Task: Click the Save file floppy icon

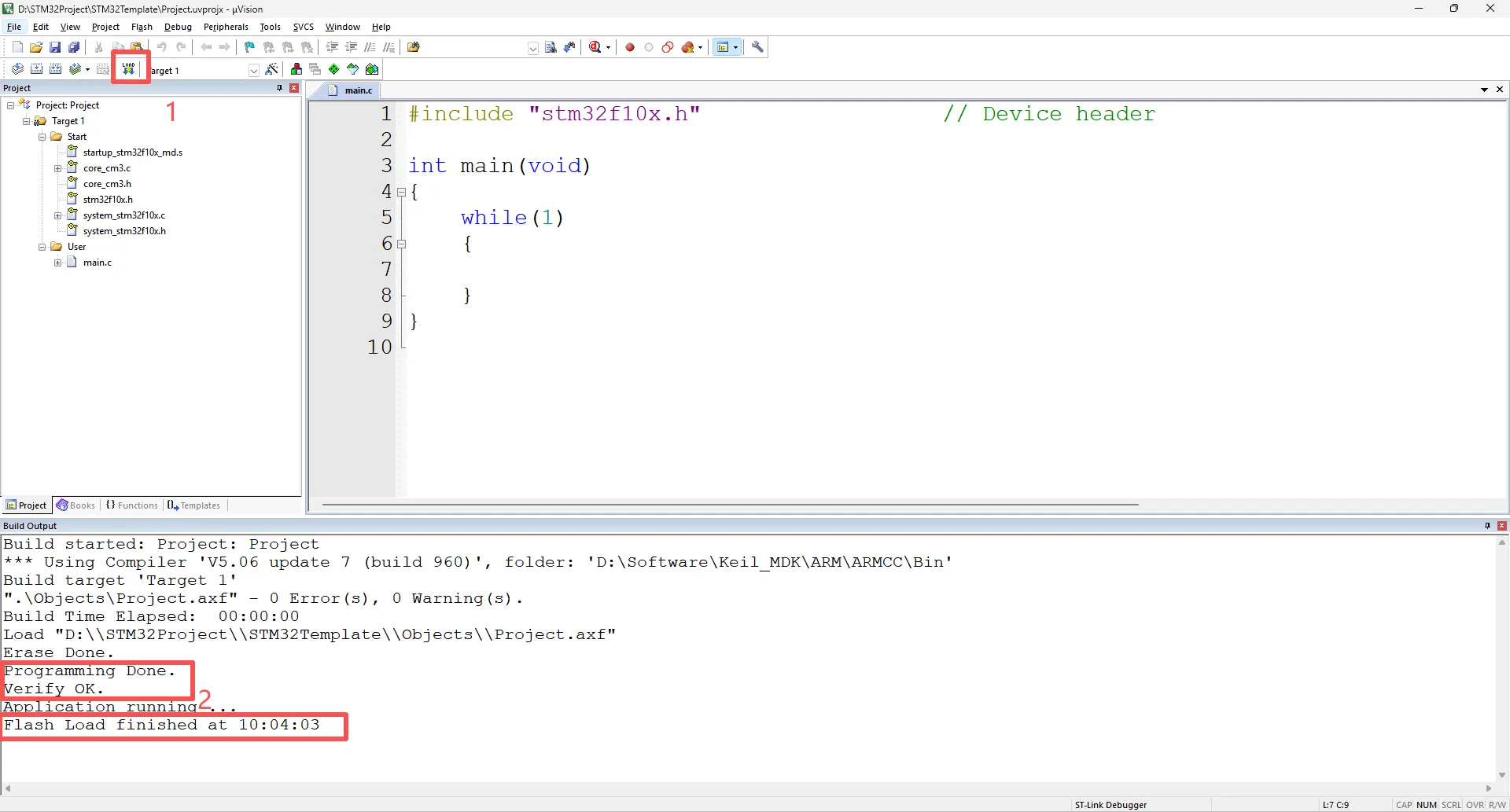Action: 55,47
